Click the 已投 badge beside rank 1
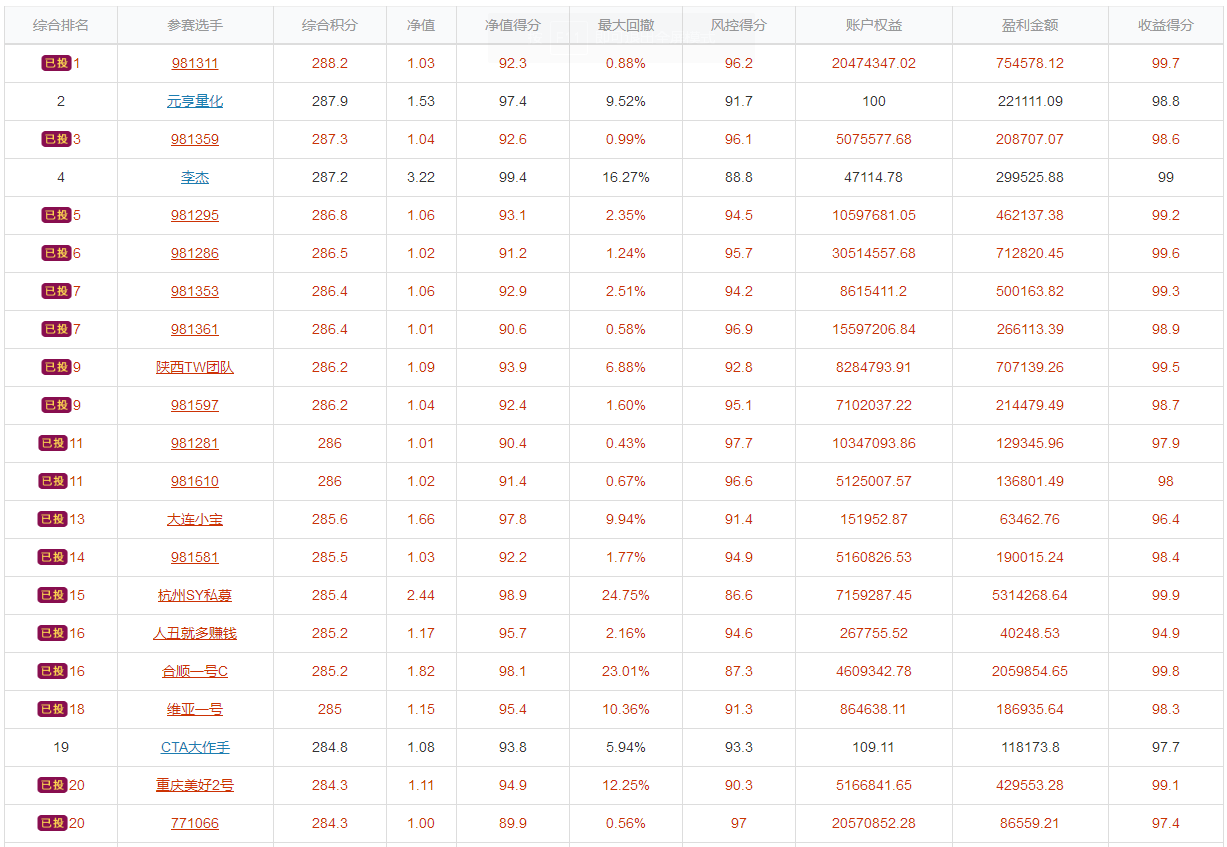This screenshot has height=847, width=1227. pyautogui.click(x=56, y=63)
